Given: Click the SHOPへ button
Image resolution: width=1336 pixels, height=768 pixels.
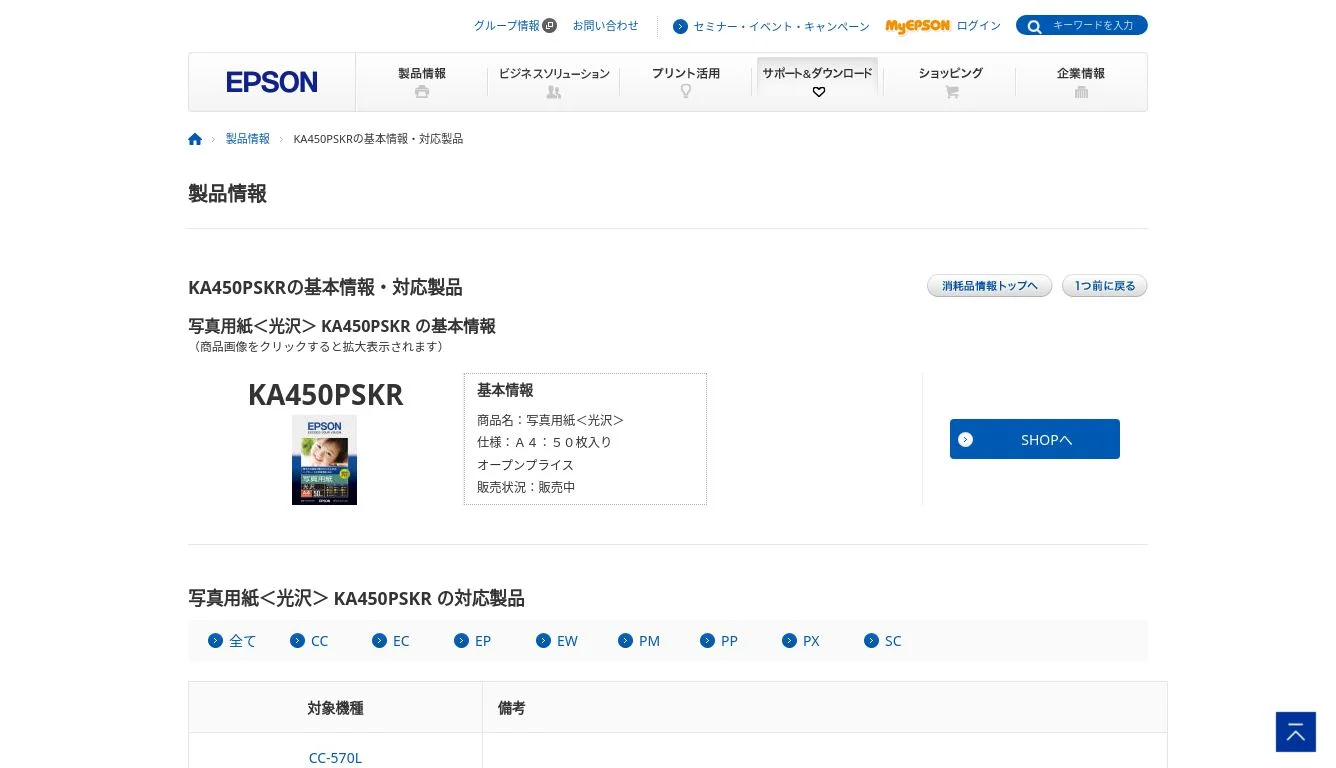Looking at the screenshot, I should 1035,439.
